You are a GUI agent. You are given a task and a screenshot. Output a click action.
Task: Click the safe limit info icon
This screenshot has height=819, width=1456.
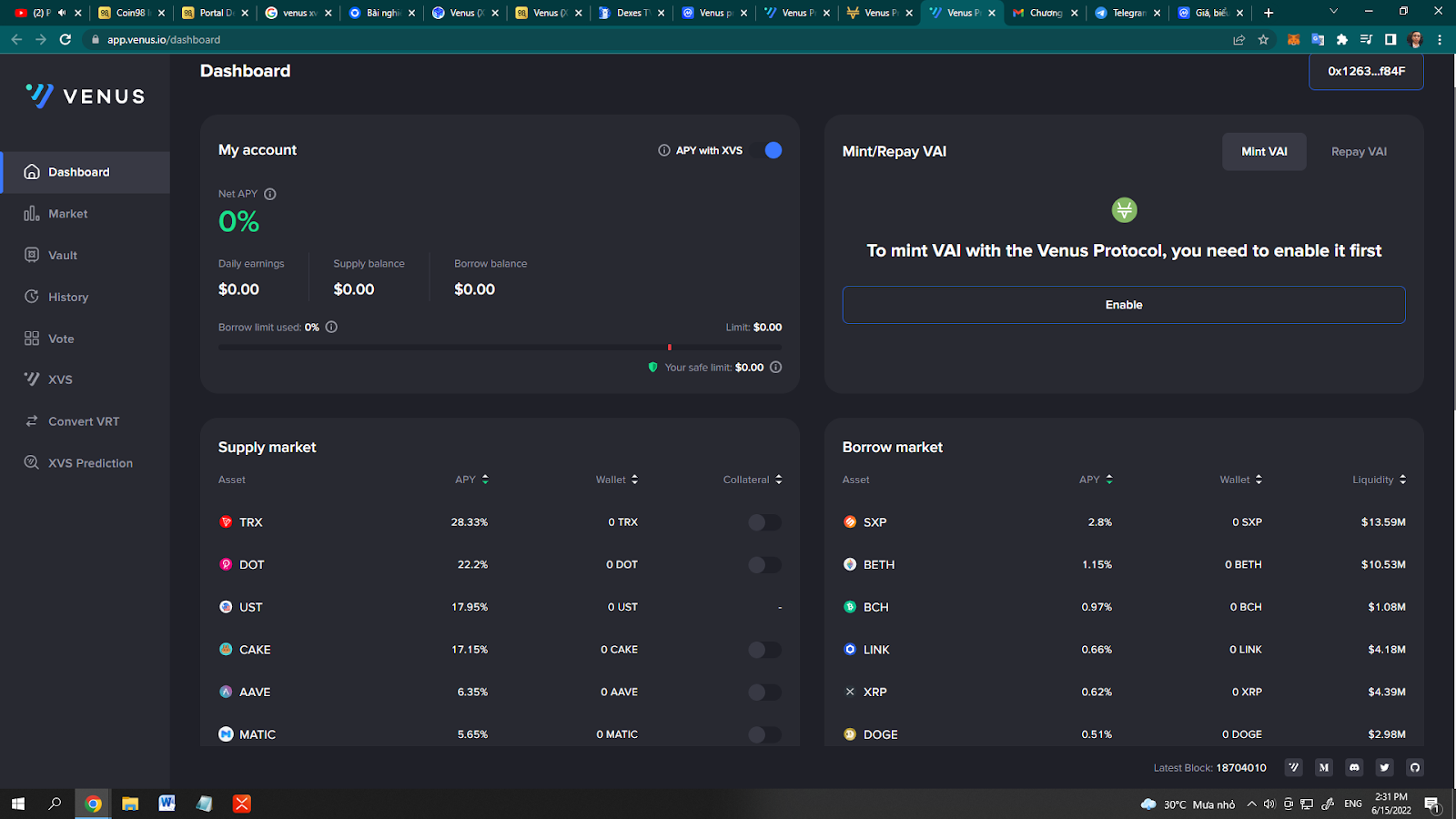point(776,368)
